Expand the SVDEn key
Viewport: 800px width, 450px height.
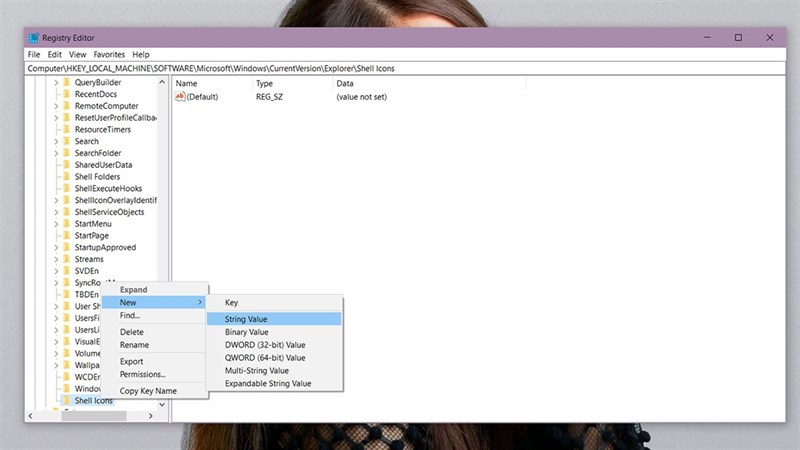pyautogui.click(x=56, y=271)
